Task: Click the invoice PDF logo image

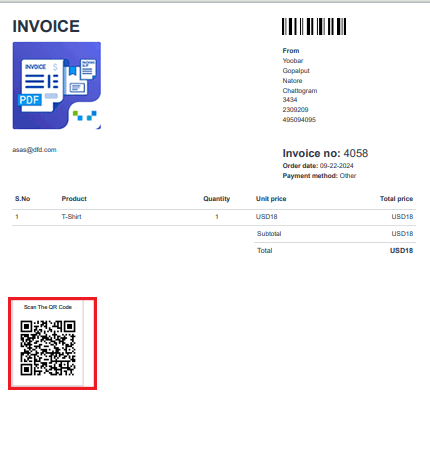Action: tap(57, 85)
